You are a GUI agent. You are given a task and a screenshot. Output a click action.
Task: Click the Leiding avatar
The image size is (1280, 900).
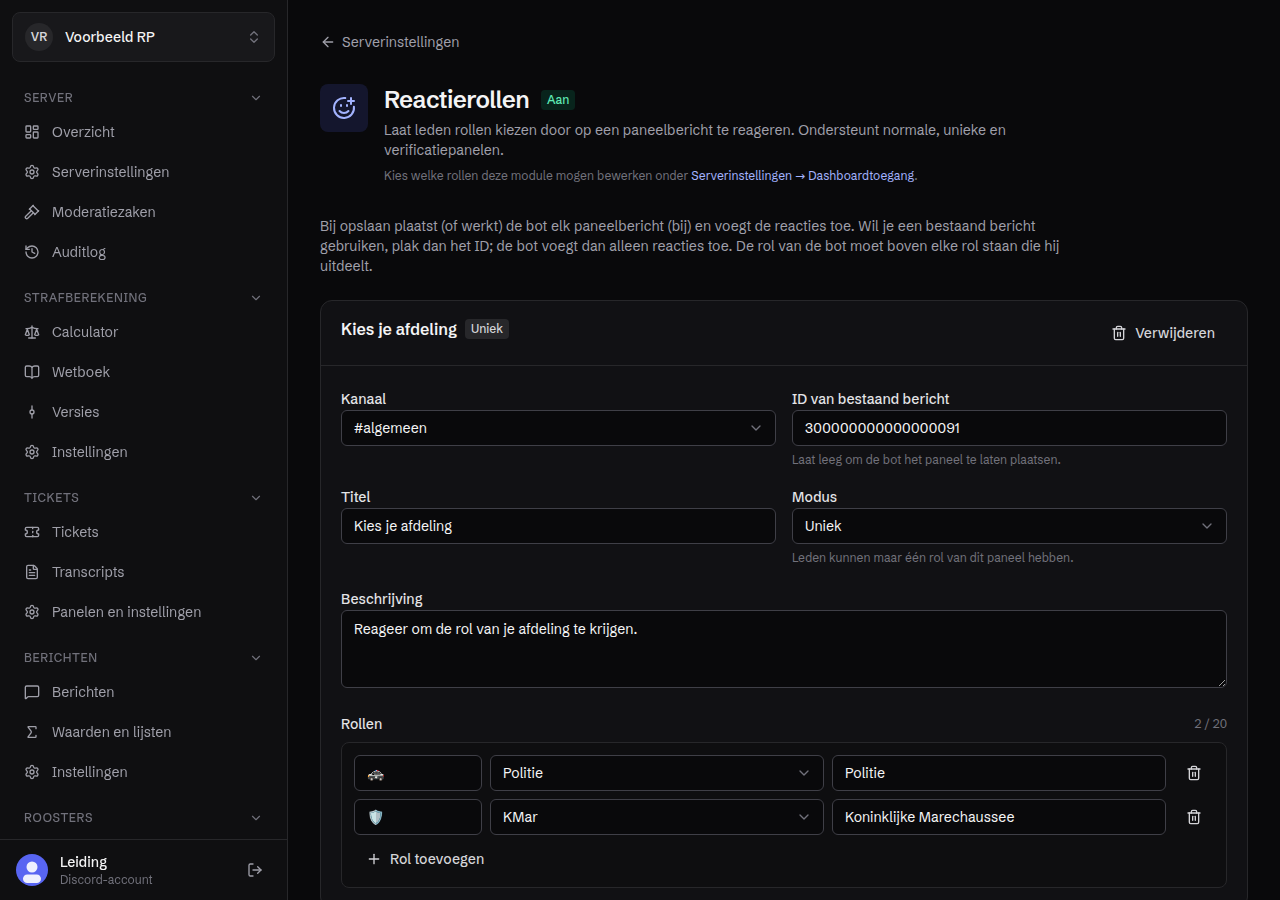tap(32, 870)
